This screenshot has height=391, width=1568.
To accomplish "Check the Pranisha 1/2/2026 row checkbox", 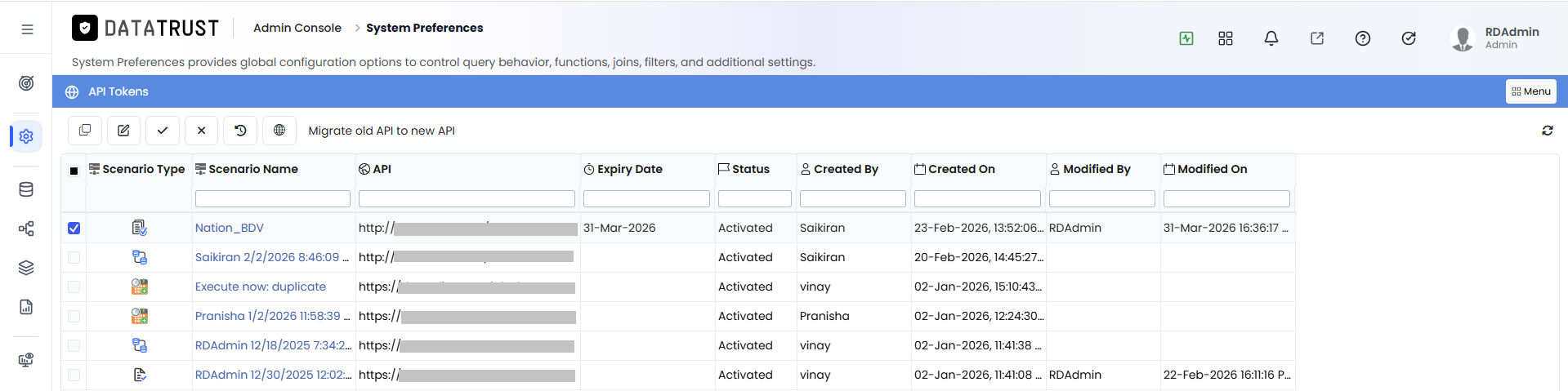I will click(x=74, y=317).
